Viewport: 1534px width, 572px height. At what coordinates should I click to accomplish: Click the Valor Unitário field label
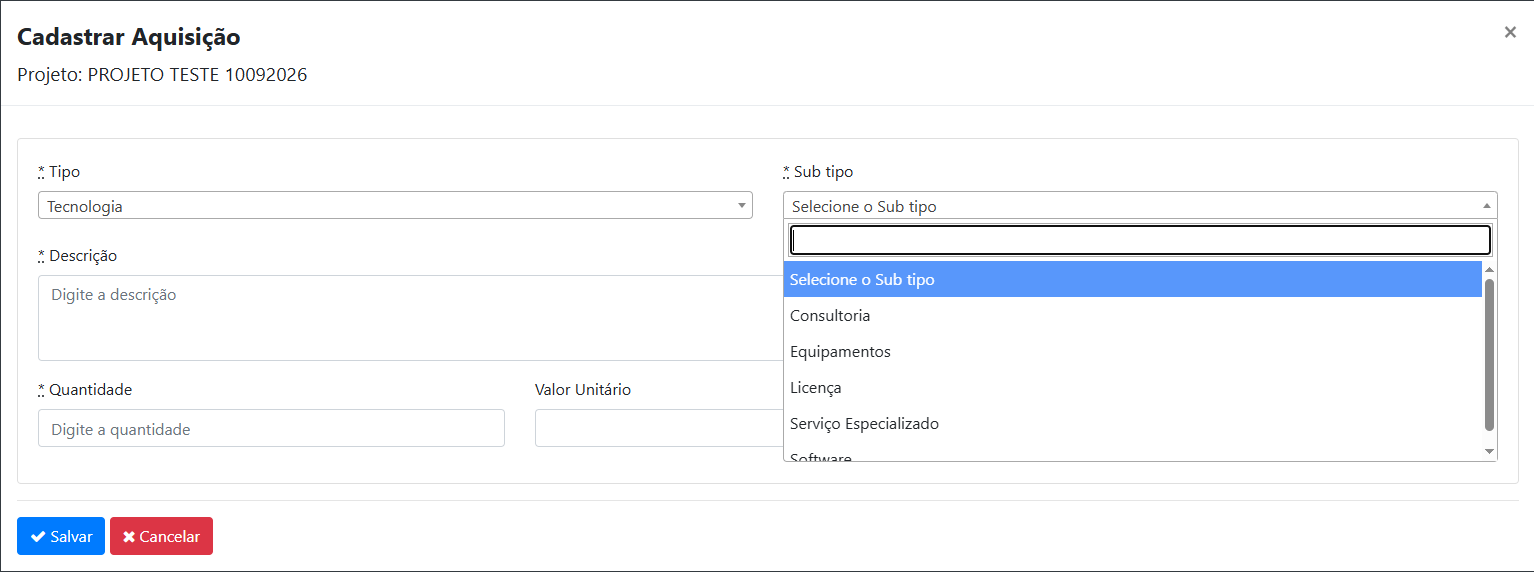[583, 390]
